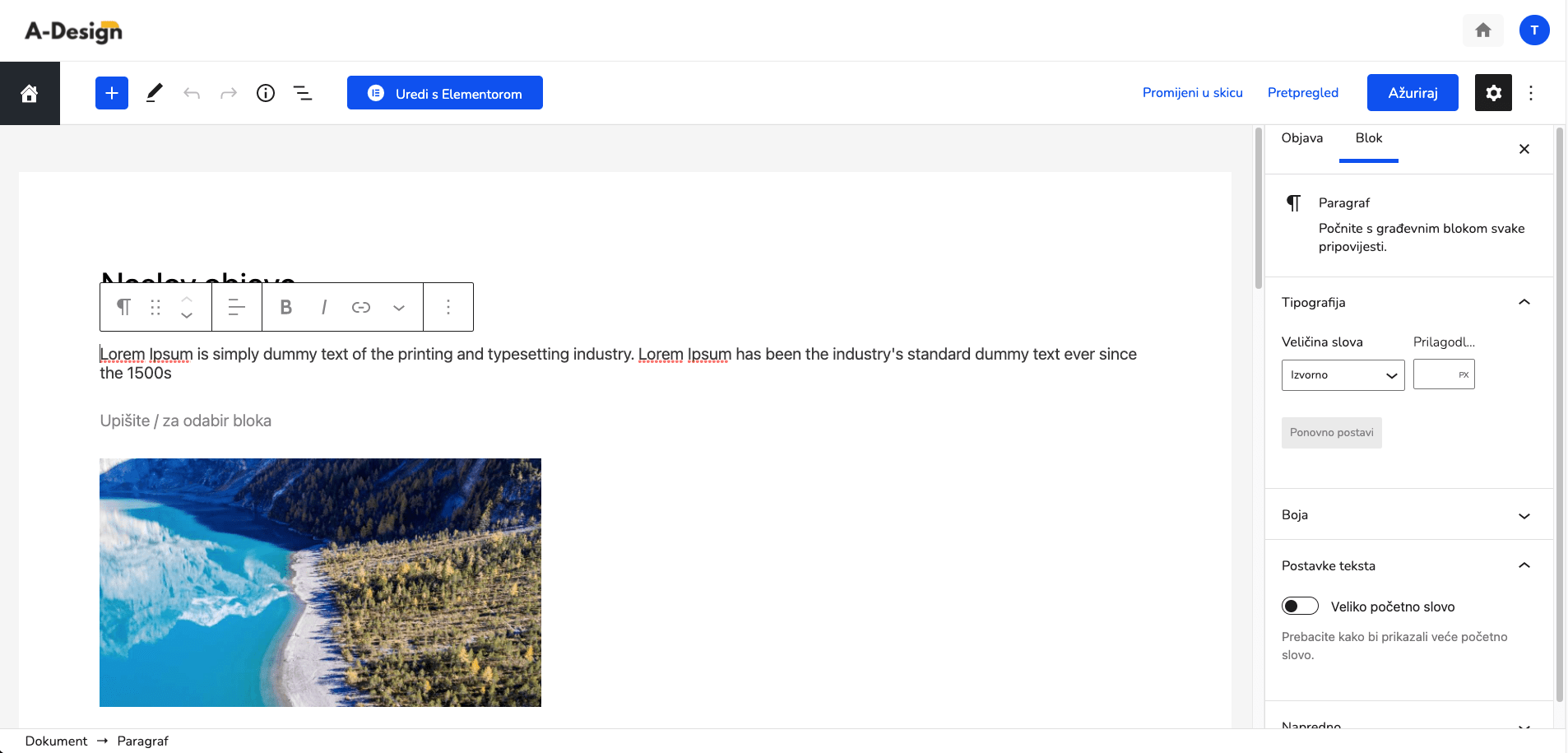Viewport: 1568px width, 753px height.
Task: Enable the Veliko početno slovo switch
Action: (1300, 607)
